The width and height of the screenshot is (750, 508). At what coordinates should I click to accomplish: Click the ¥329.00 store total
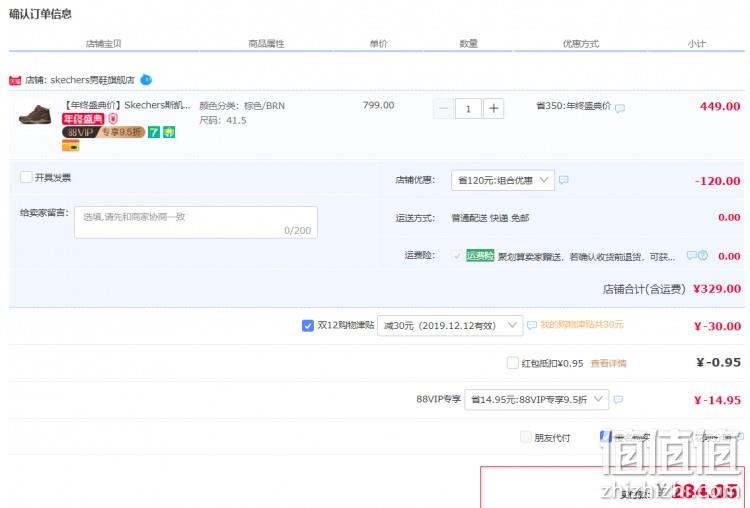pyautogui.click(x=717, y=289)
